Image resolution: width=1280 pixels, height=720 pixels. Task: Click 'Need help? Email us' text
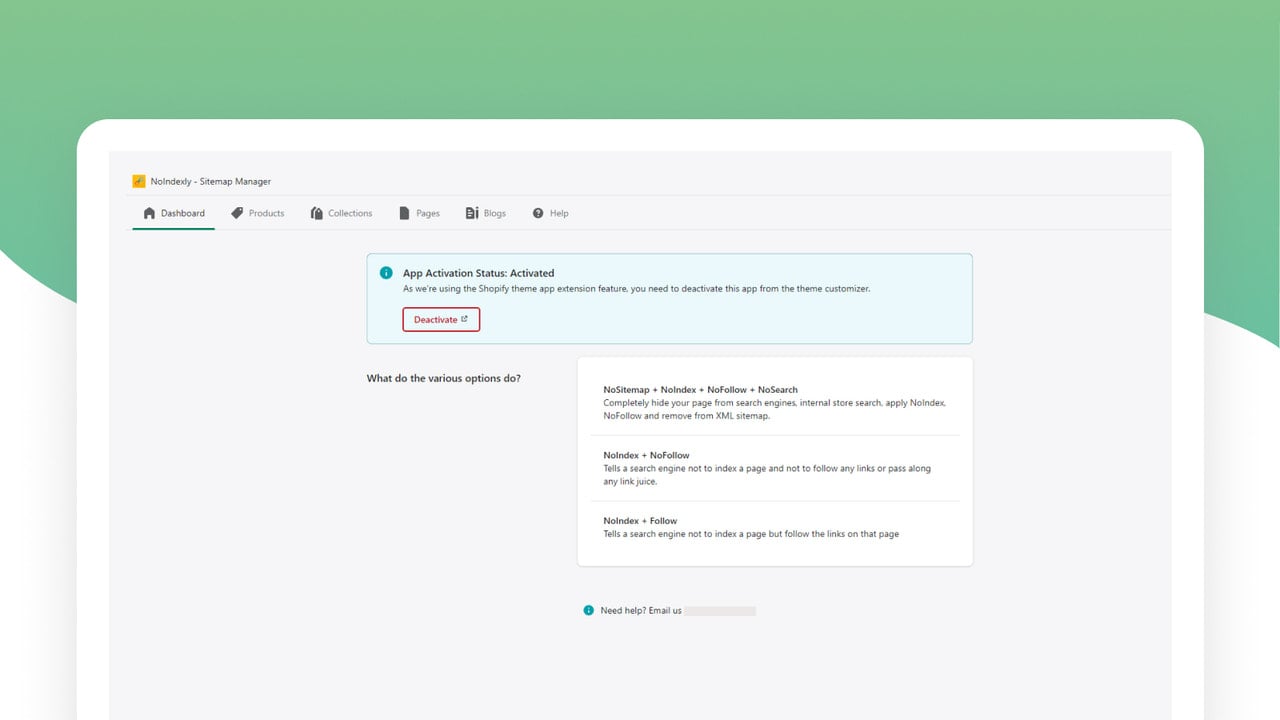tap(641, 610)
